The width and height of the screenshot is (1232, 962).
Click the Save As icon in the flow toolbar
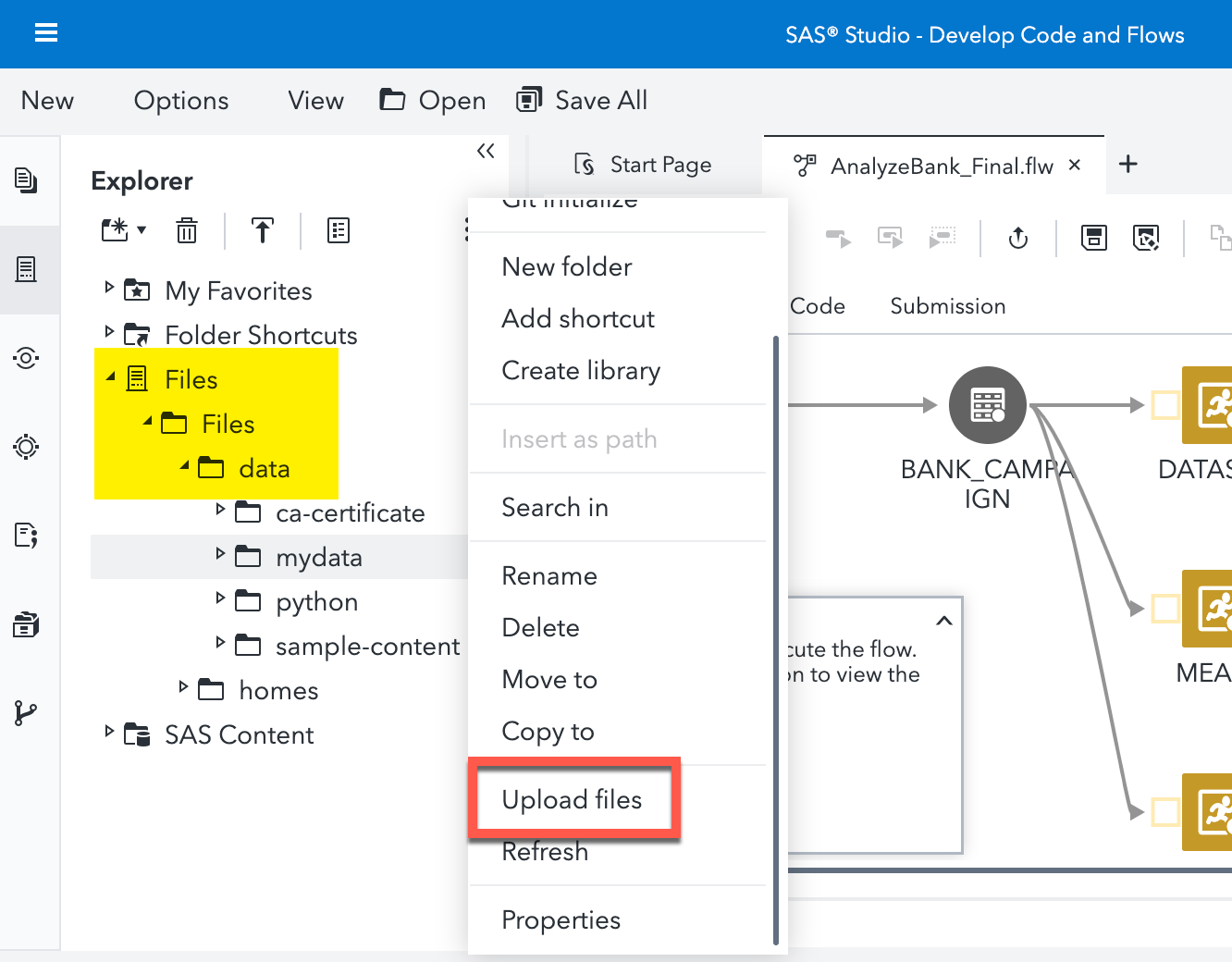(x=1147, y=238)
